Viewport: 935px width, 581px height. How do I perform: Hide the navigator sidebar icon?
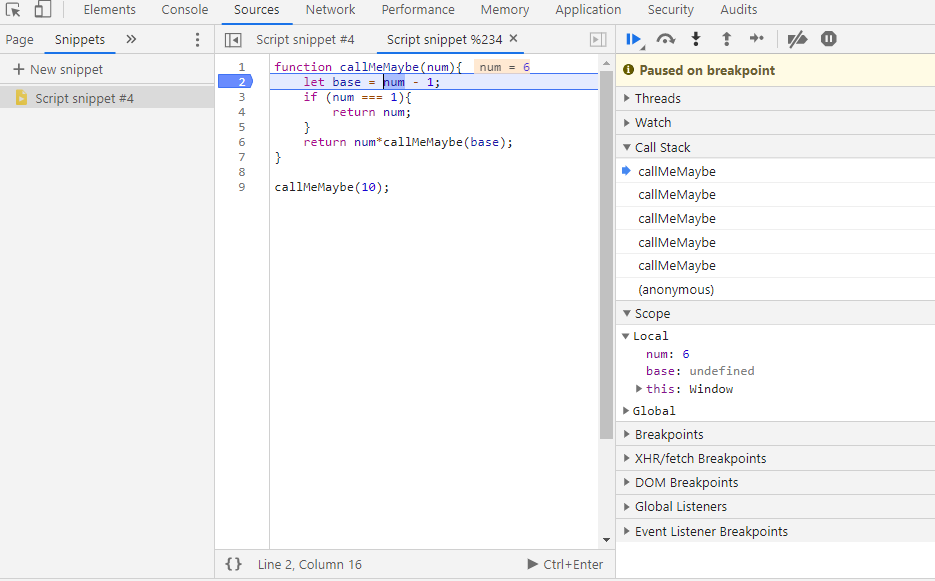(x=233, y=40)
